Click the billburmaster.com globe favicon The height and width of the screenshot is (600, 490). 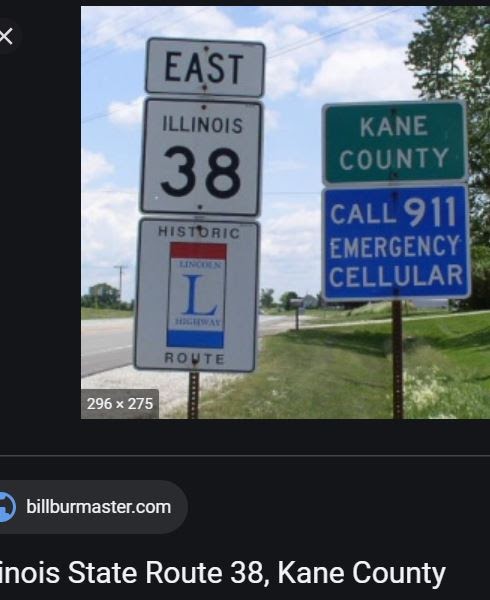click(7, 507)
